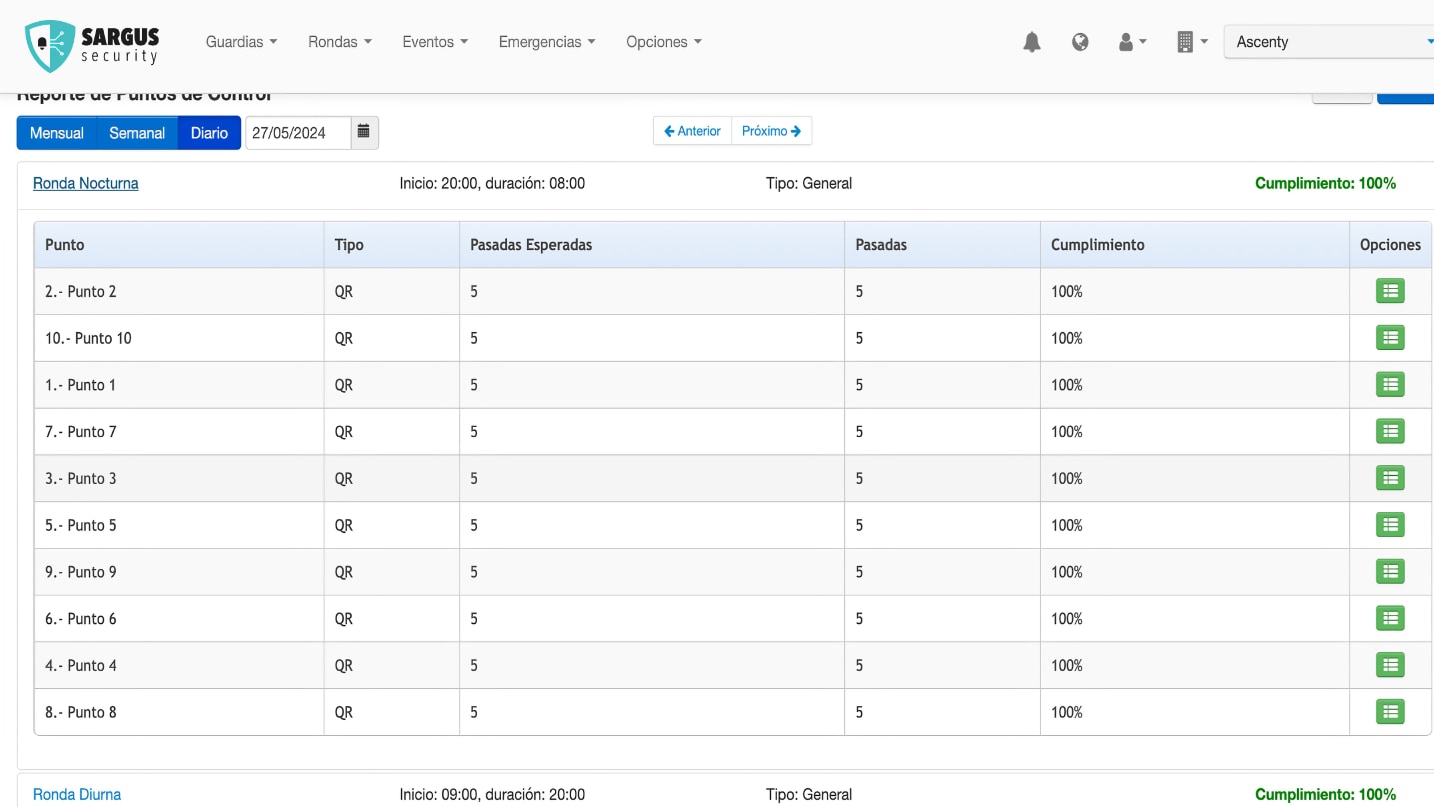
Task: Expand the Rondas menu
Action: [340, 42]
